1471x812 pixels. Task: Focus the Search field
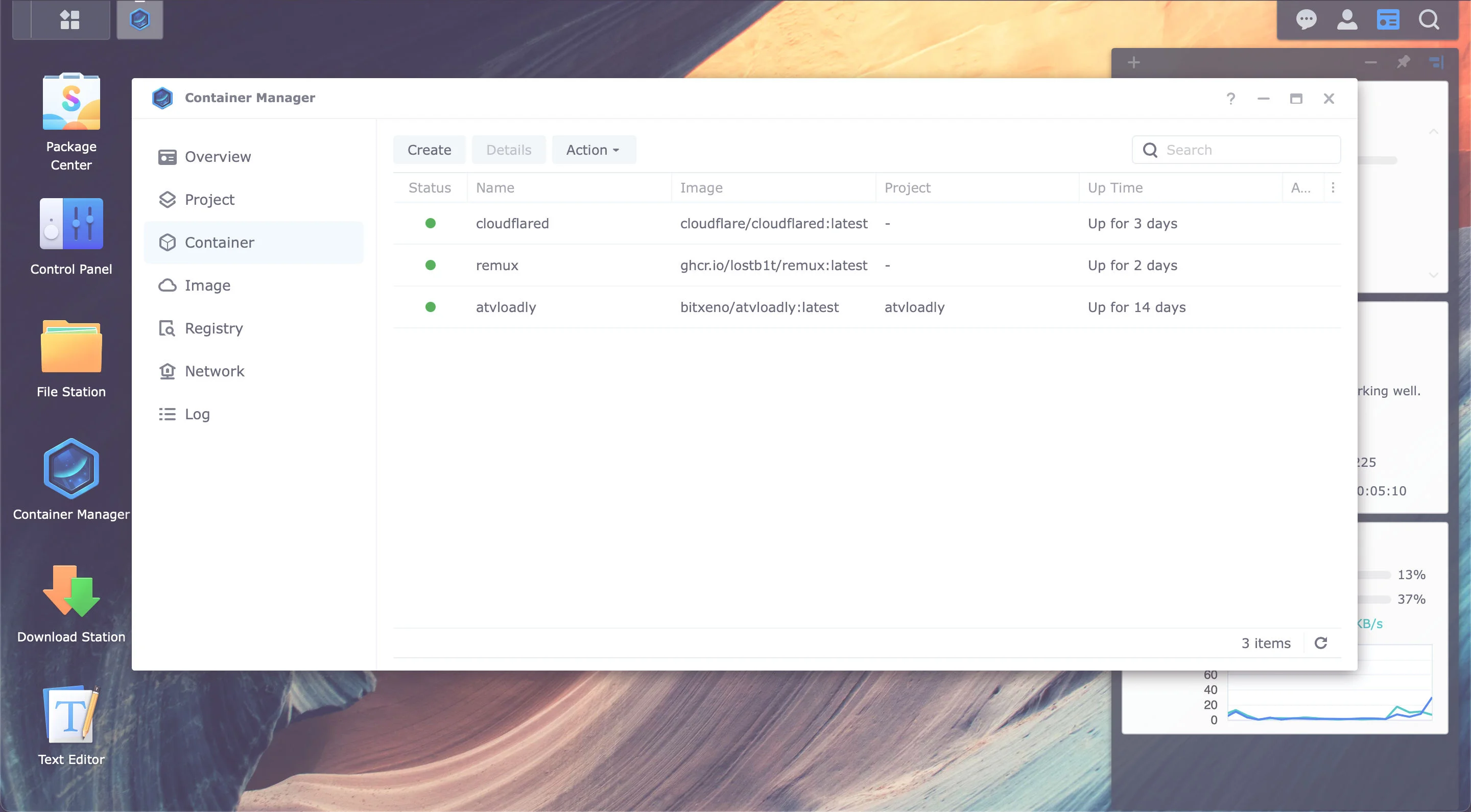tap(1236, 150)
